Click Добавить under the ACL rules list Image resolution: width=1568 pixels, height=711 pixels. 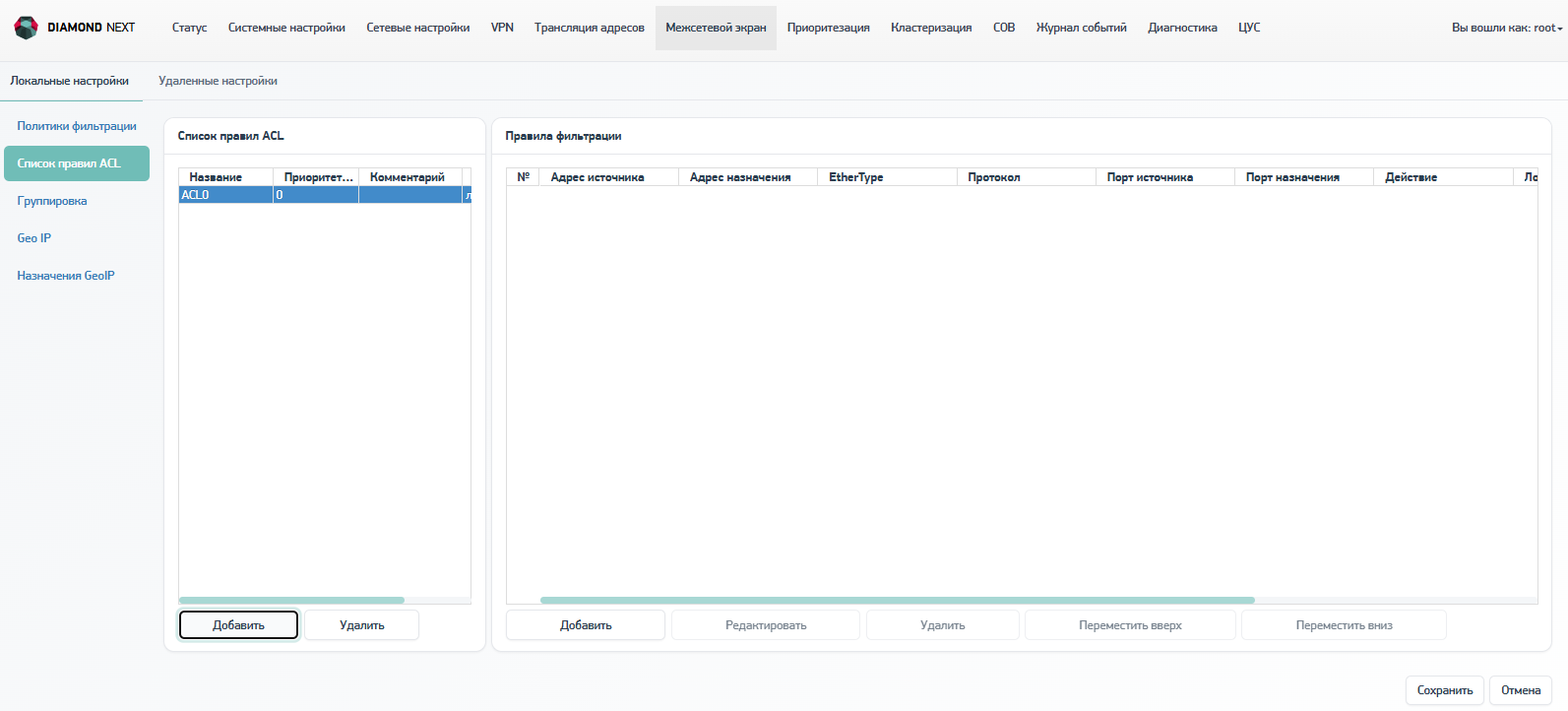click(238, 625)
